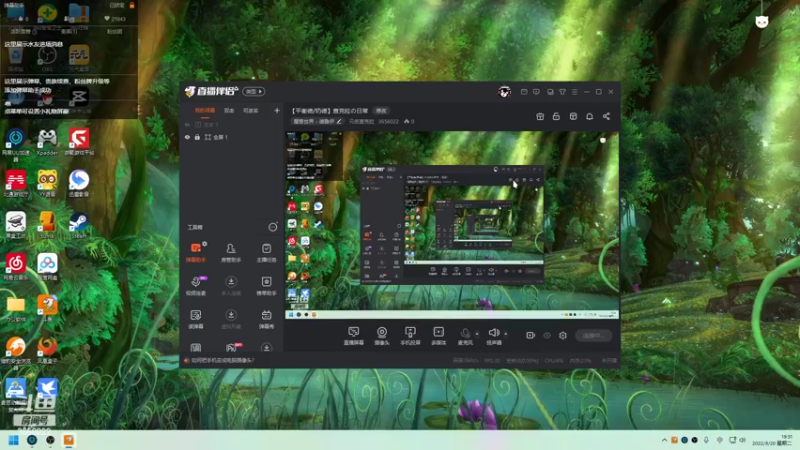Viewport: 800px width, 450px height.
Task: Add a screen capture source
Action: (x=353, y=336)
